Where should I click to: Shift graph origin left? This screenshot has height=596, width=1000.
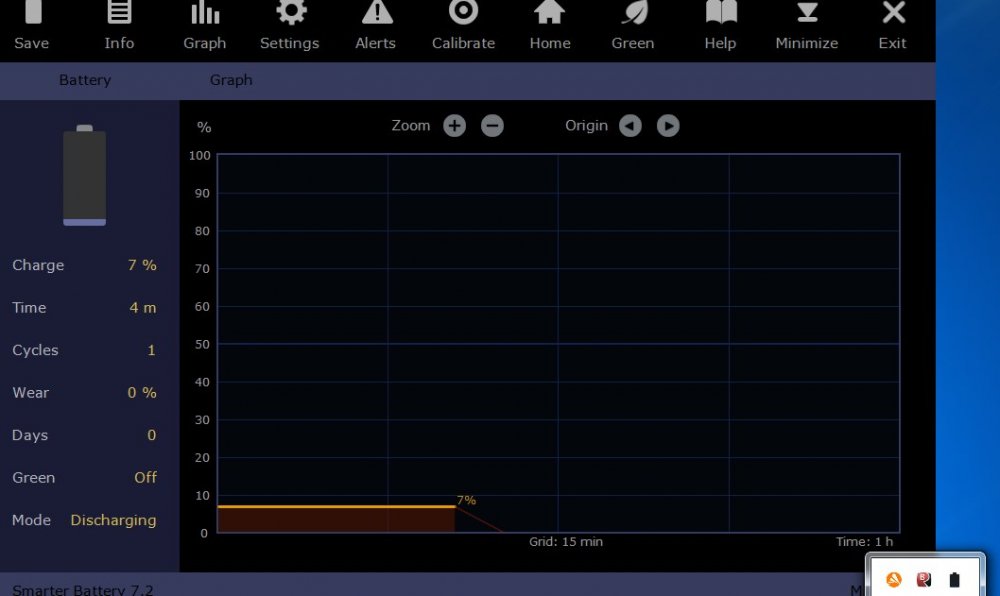coord(630,126)
